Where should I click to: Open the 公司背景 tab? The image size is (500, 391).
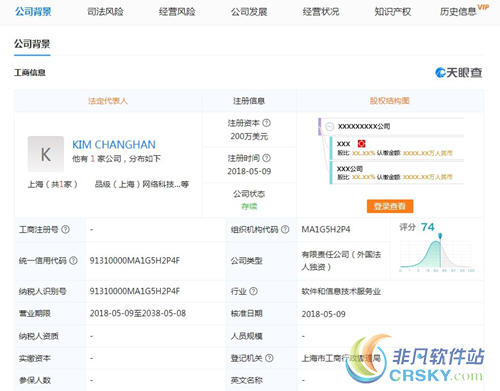click(33, 12)
